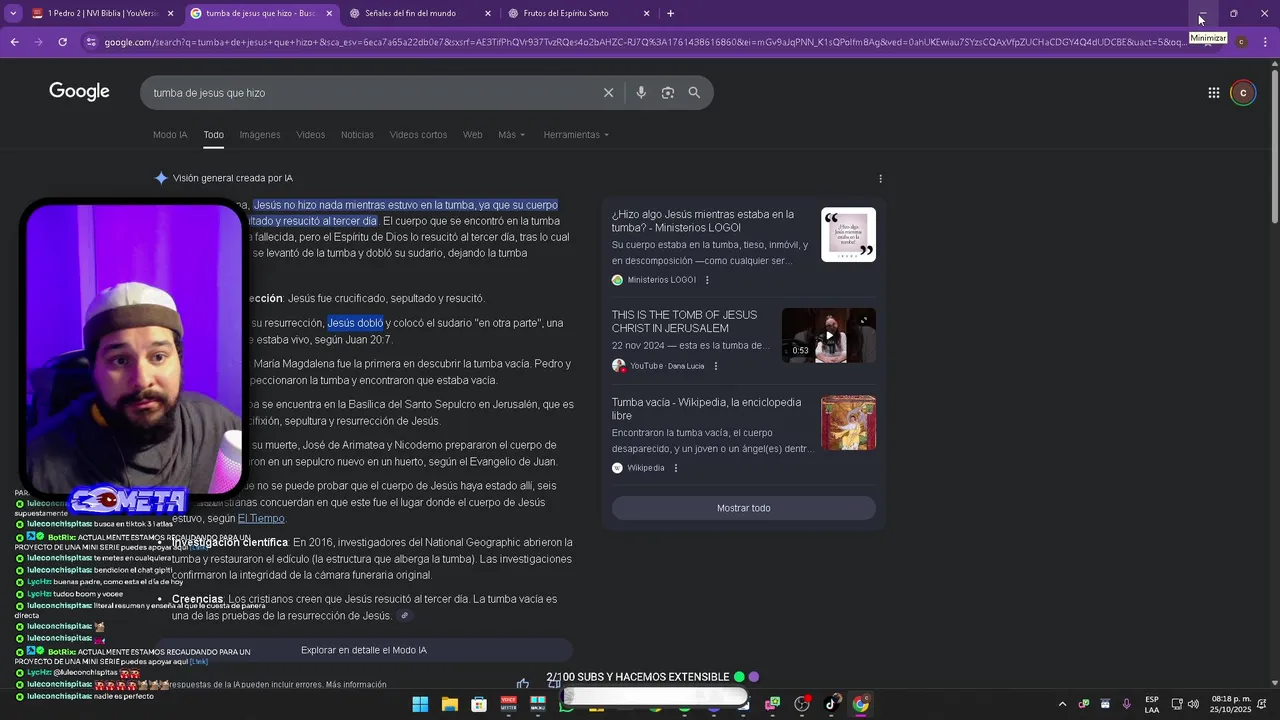
Task: Reload the current page
Action: (62, 42)
